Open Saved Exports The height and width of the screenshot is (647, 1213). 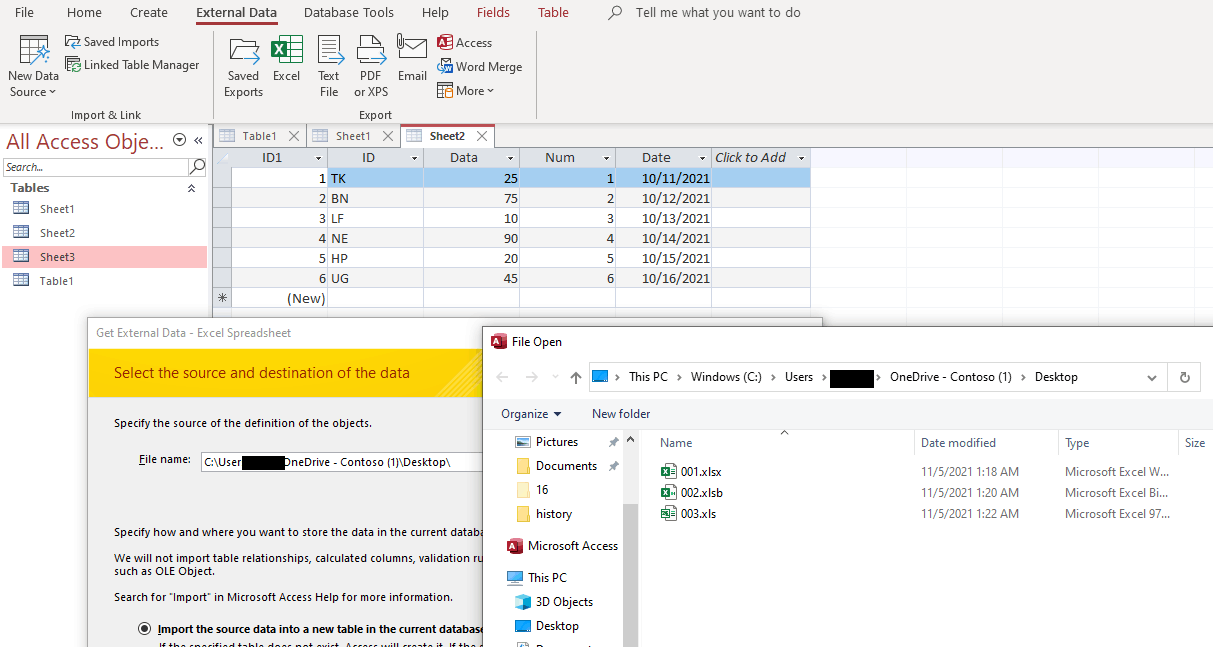(x=243, y=67)
